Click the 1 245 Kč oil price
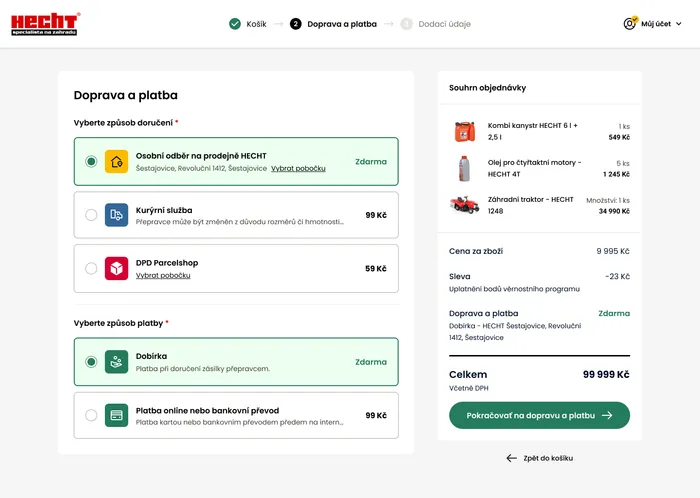Viewport: 700px width, 498px height. [616, 174]
